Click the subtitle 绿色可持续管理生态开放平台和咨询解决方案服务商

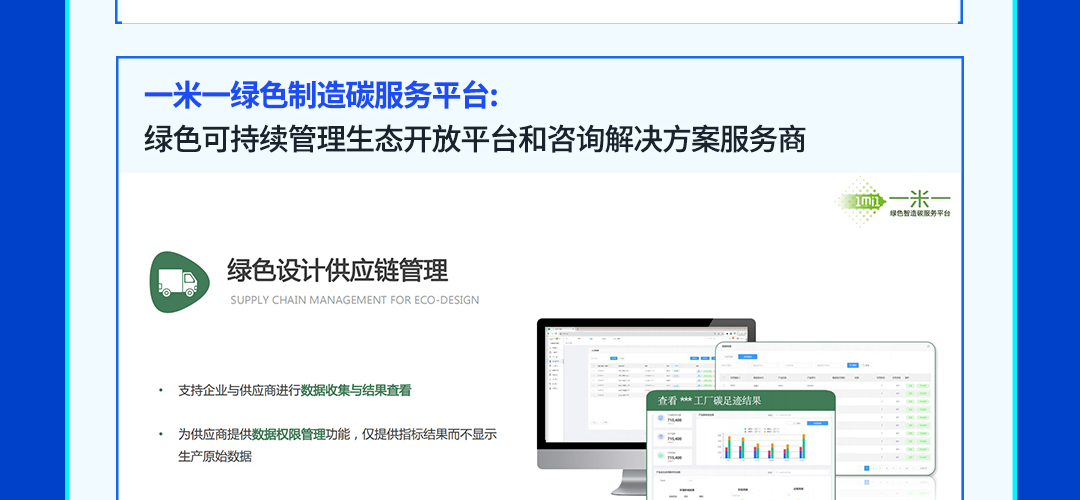click(475, 140)
